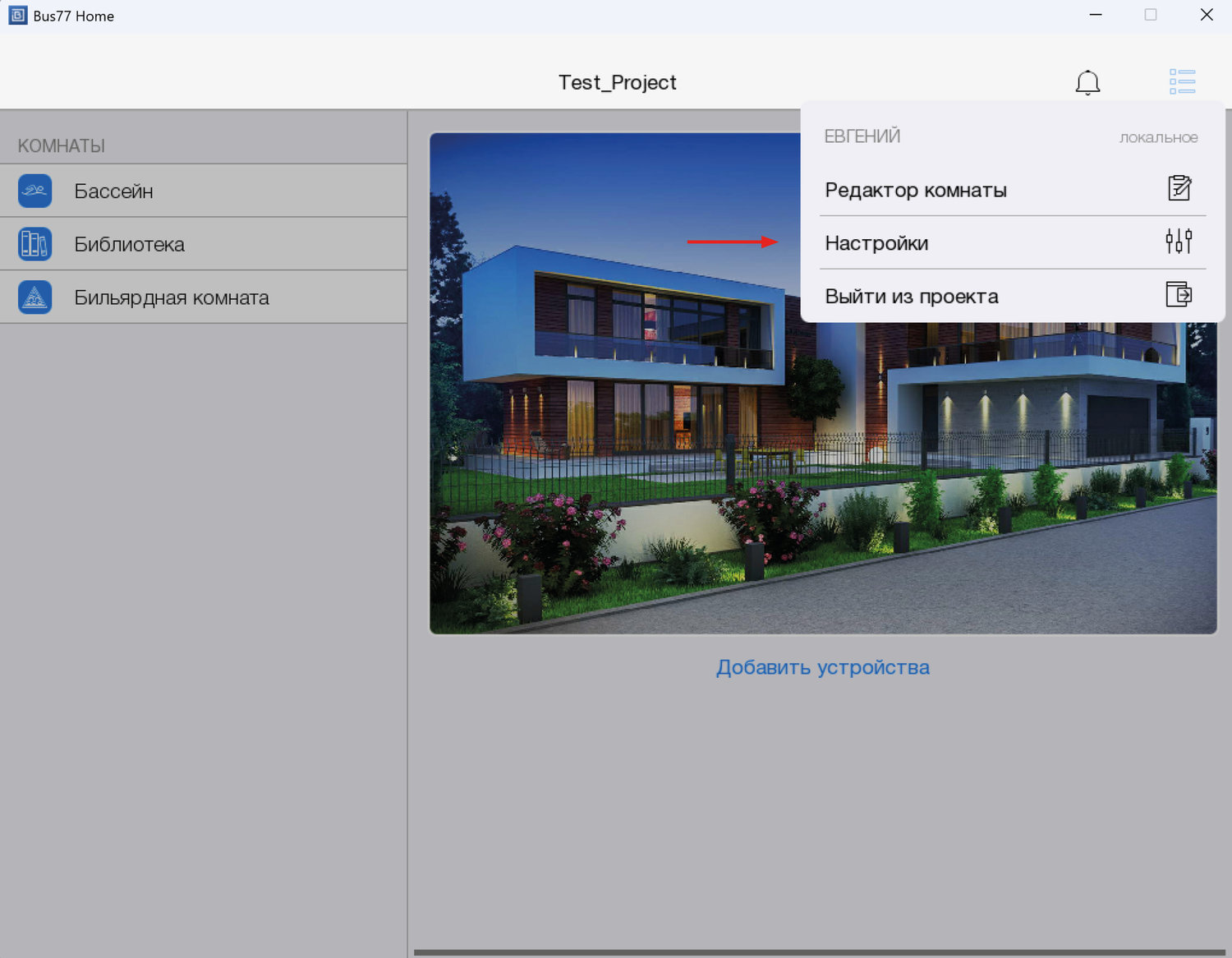This screenshot has height=958, width=1232.
Task: Open the notifications bell
Action: (1087, 82)
